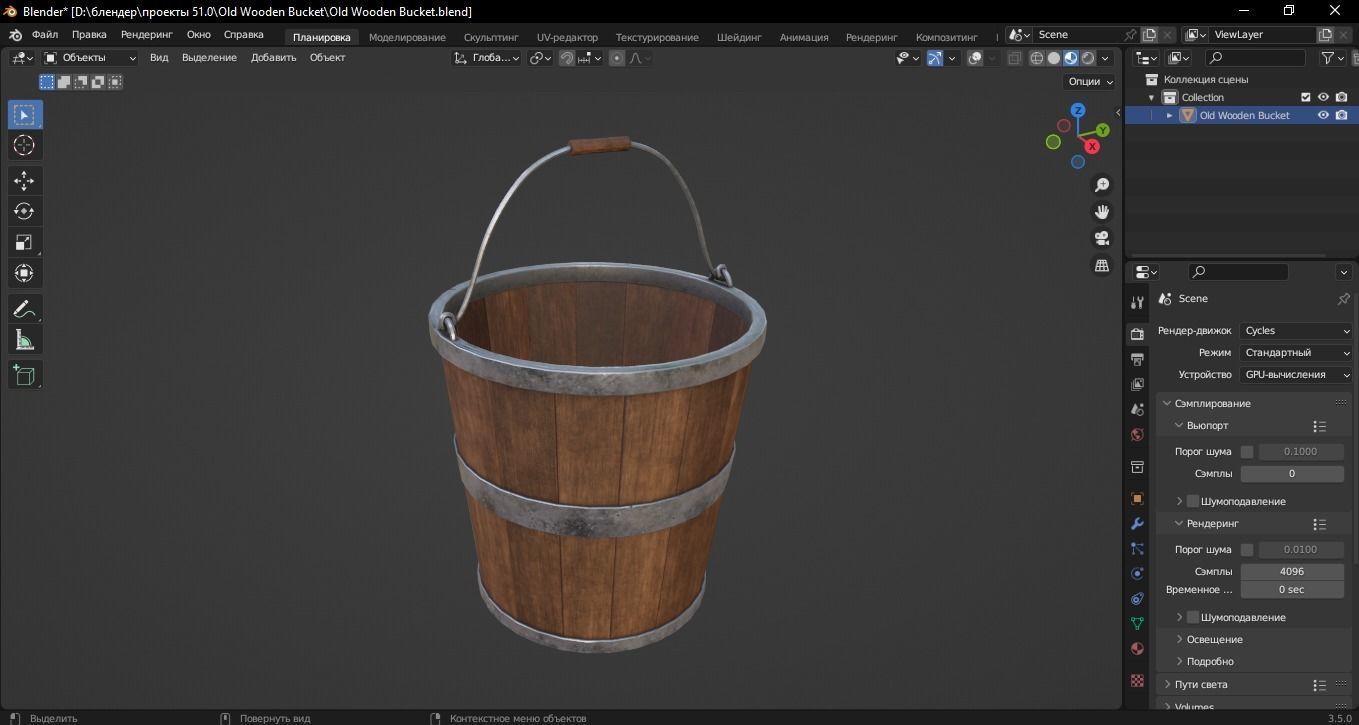The image size is (1359, 725).
Task: Disable Old Wooden Bucket in renders
Action: pos(1341,115)
